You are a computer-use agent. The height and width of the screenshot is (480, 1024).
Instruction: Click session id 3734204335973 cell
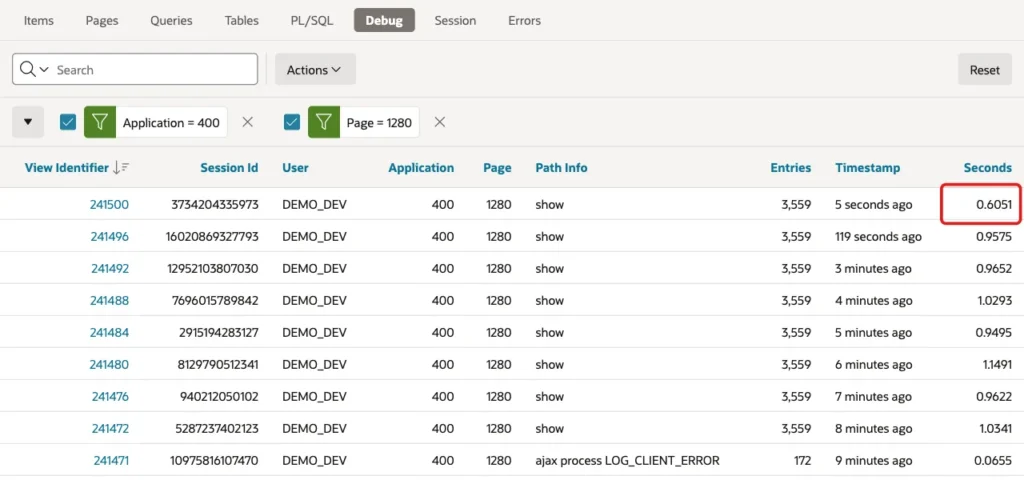pyautogui.click(x=215, y=204)
